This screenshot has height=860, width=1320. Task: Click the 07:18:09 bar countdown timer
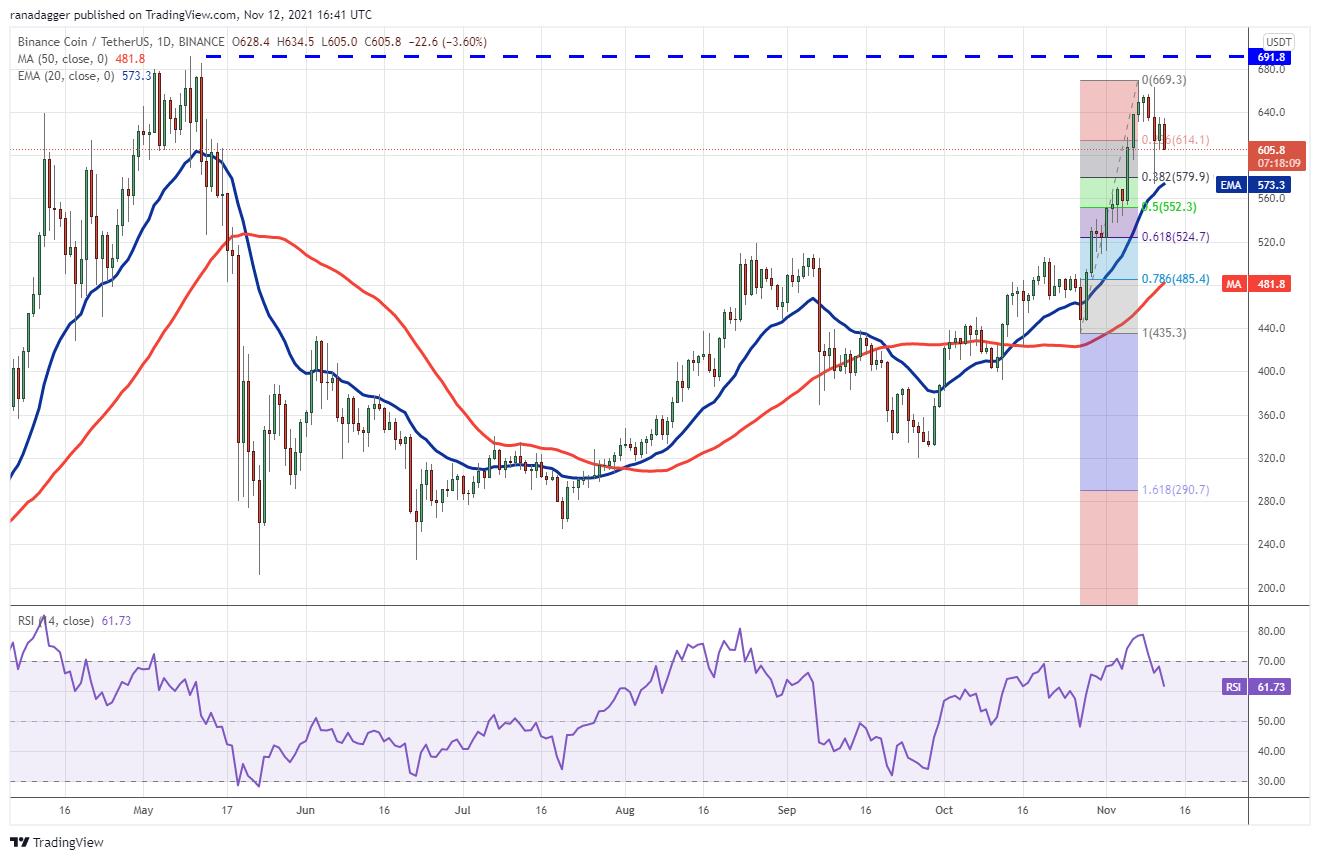pos(1279,161)
